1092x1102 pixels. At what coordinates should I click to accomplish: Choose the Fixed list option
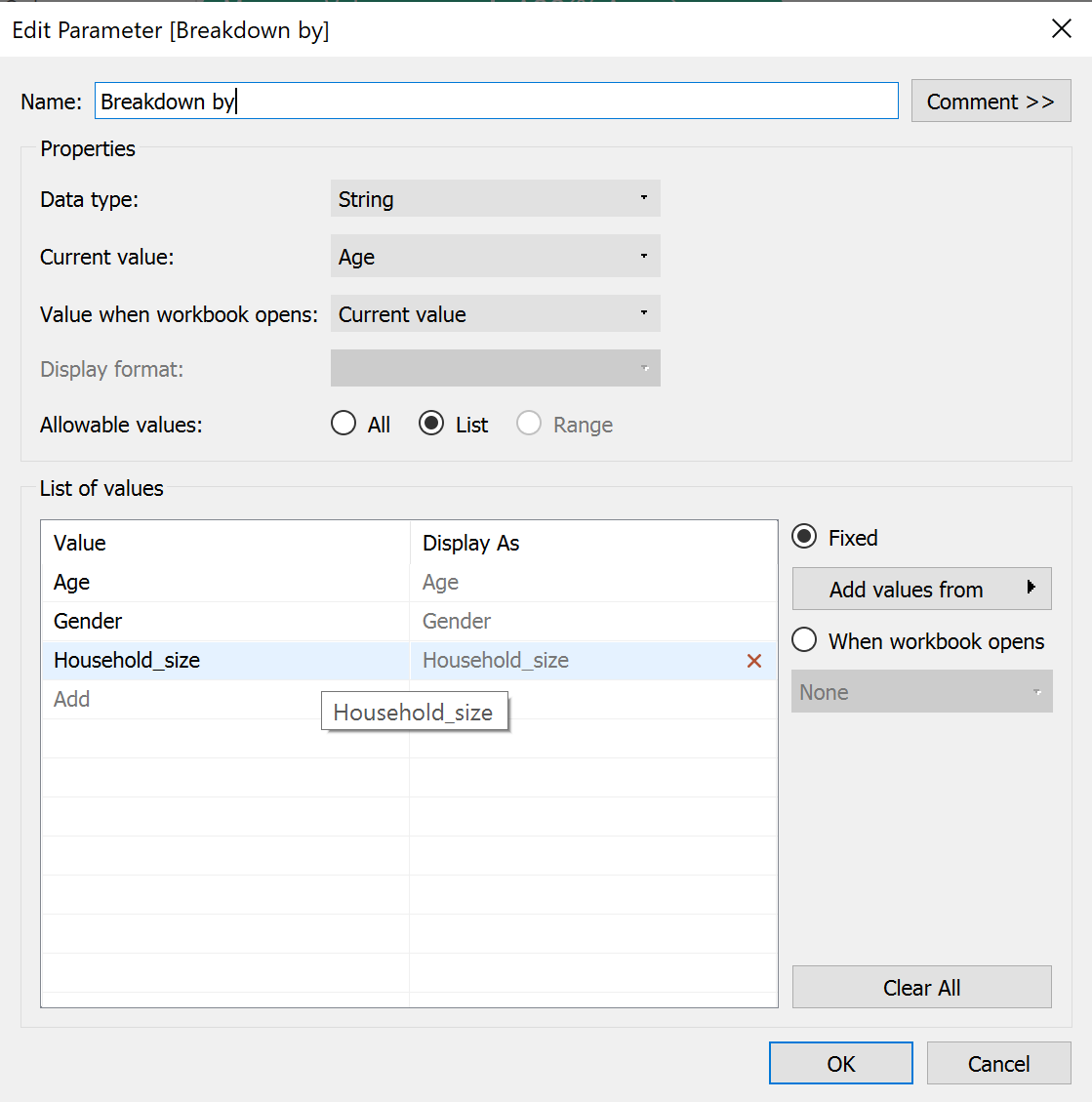pos(804,537)
